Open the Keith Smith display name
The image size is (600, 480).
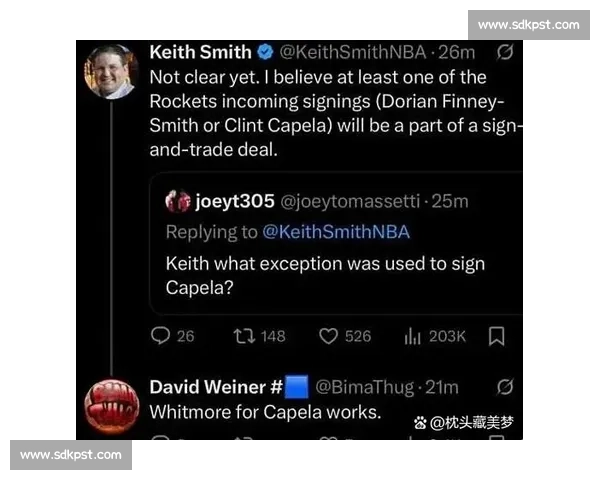tap(200, 52)
